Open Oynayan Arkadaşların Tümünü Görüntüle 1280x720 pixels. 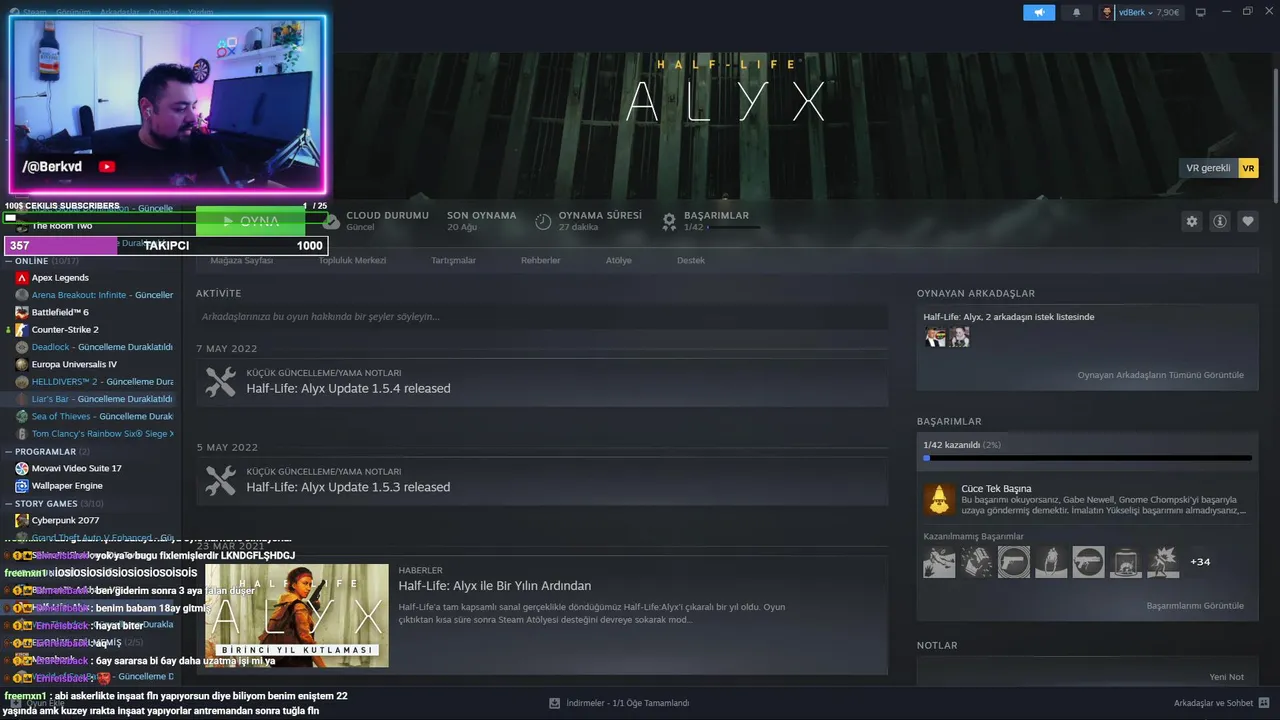point(1160,375)
